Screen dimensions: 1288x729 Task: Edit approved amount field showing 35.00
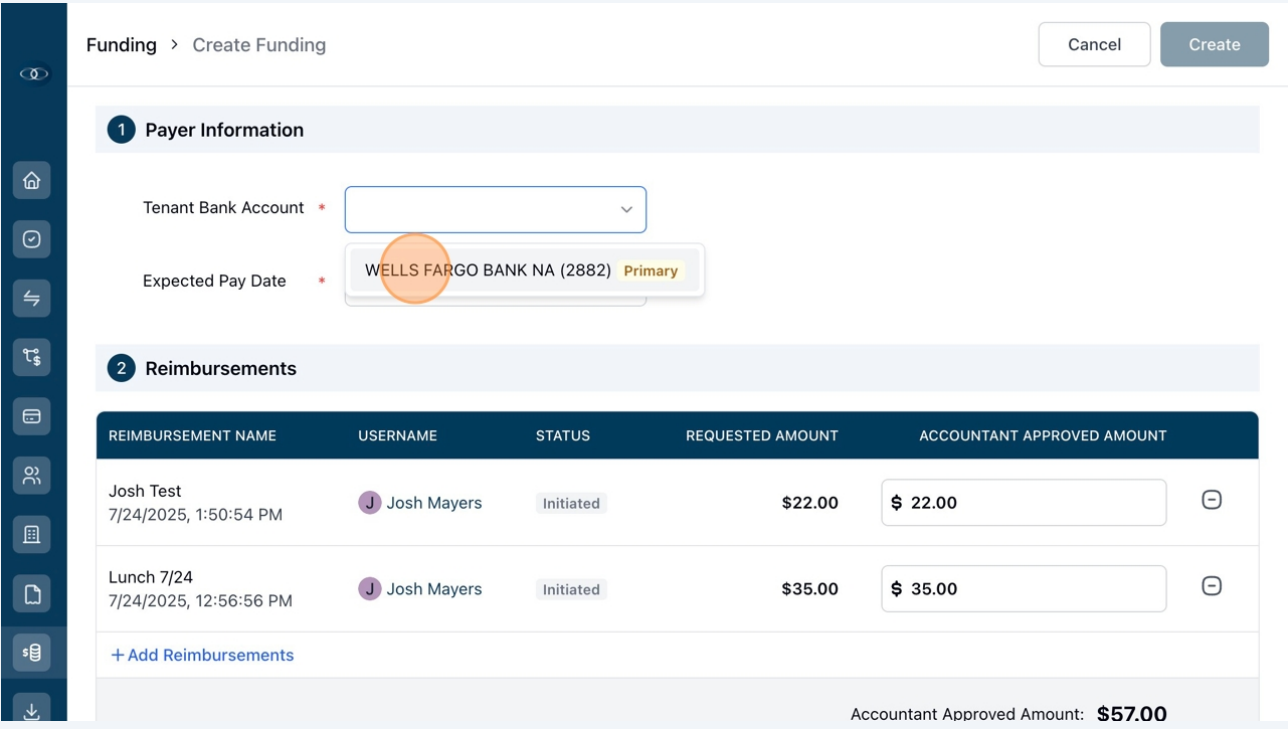point(1023,589)
